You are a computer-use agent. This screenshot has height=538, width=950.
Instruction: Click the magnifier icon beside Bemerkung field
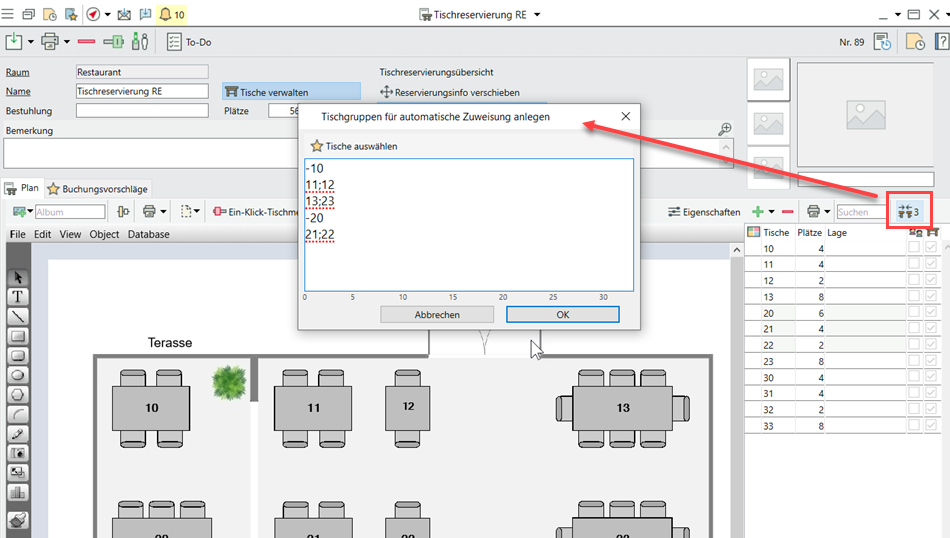tap(726, 130)
